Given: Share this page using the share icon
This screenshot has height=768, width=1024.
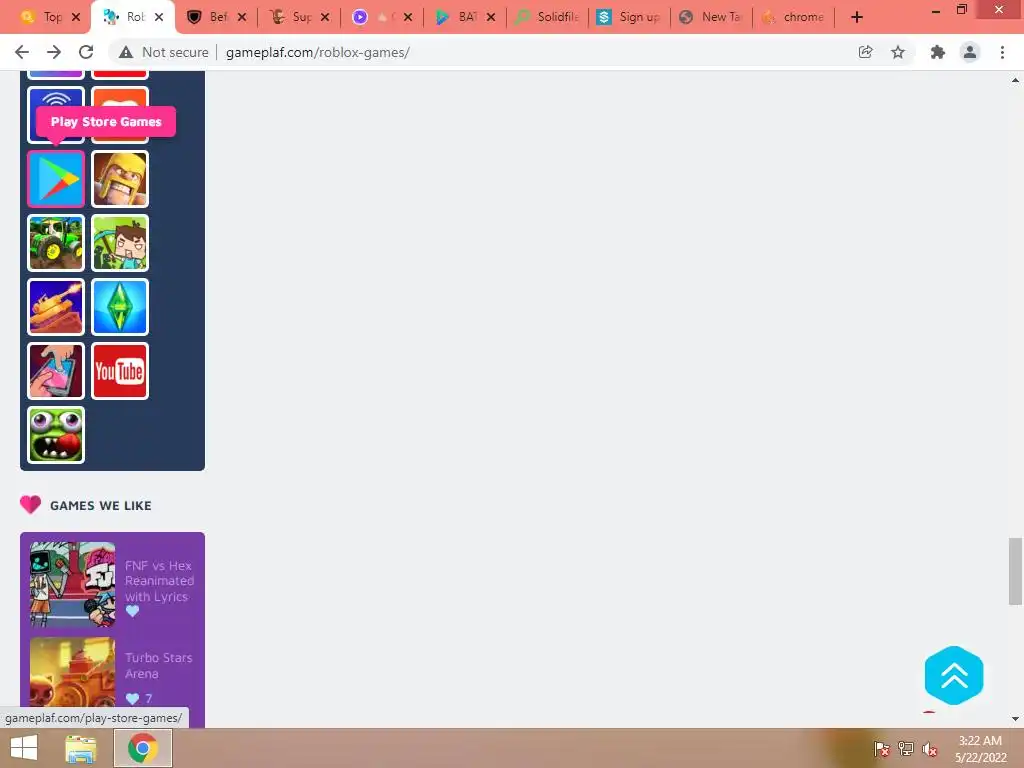Looking at the screenshot, I should pos(866,52).
